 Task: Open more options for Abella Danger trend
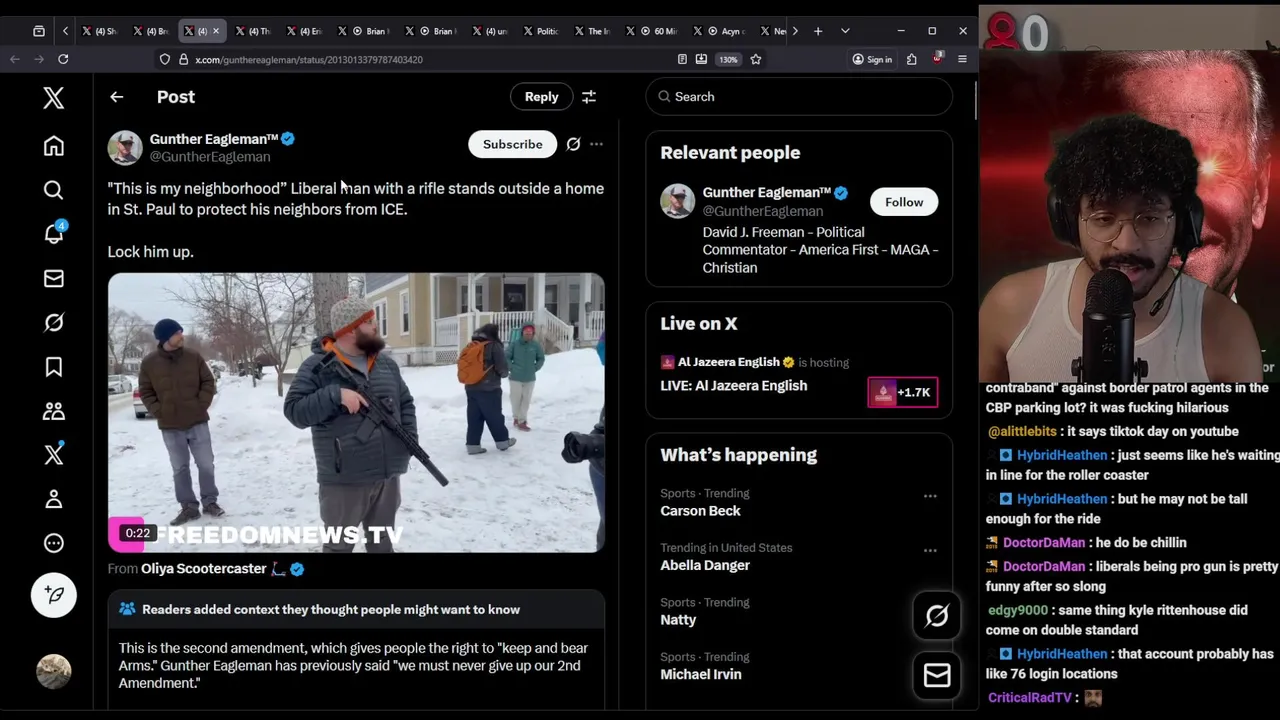(x=930, y=550)
